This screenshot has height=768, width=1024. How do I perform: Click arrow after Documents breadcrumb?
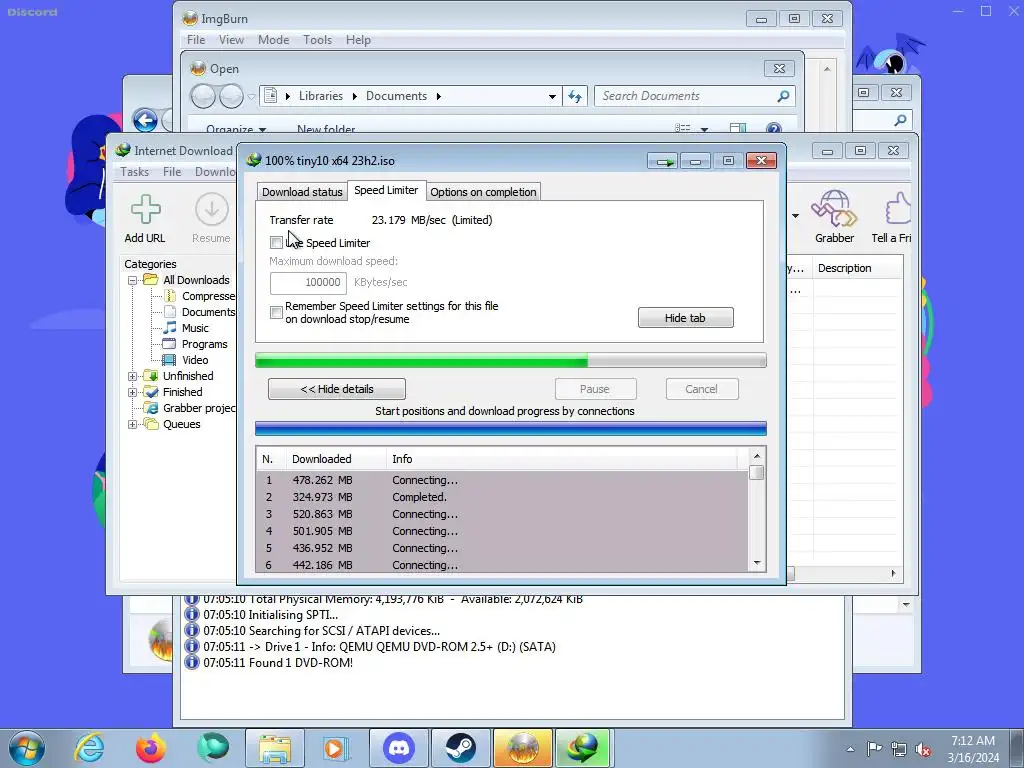pyautogui.click(x=439, y=97)
